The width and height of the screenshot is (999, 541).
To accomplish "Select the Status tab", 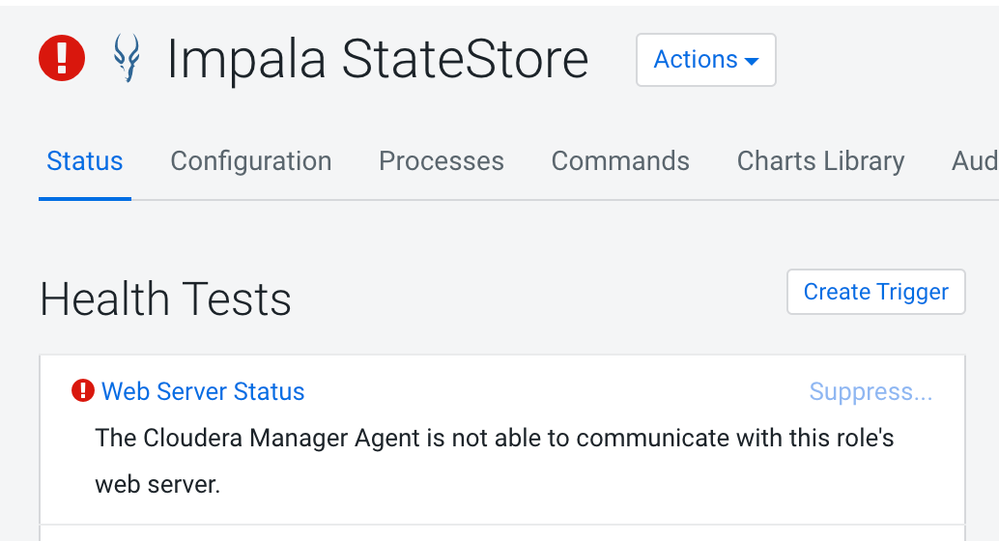I will 85,161.
